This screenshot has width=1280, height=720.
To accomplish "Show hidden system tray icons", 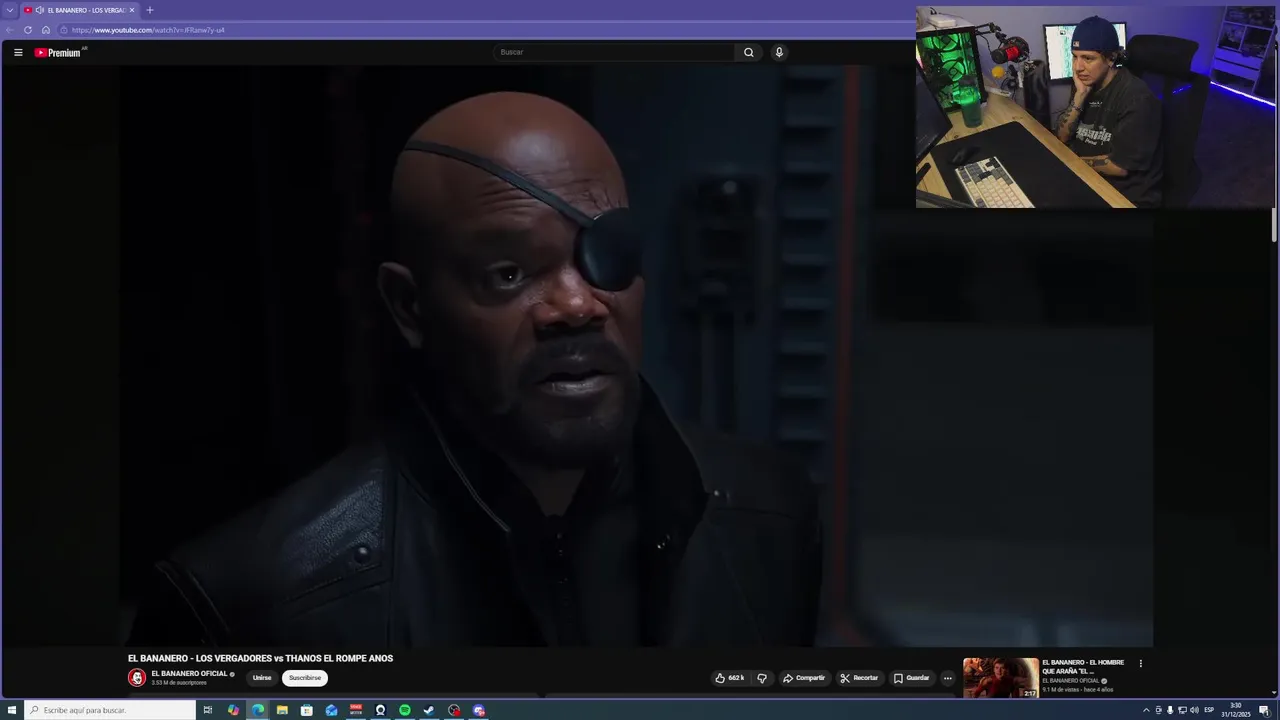I will pyautogui.click(x=1146, y=710).
